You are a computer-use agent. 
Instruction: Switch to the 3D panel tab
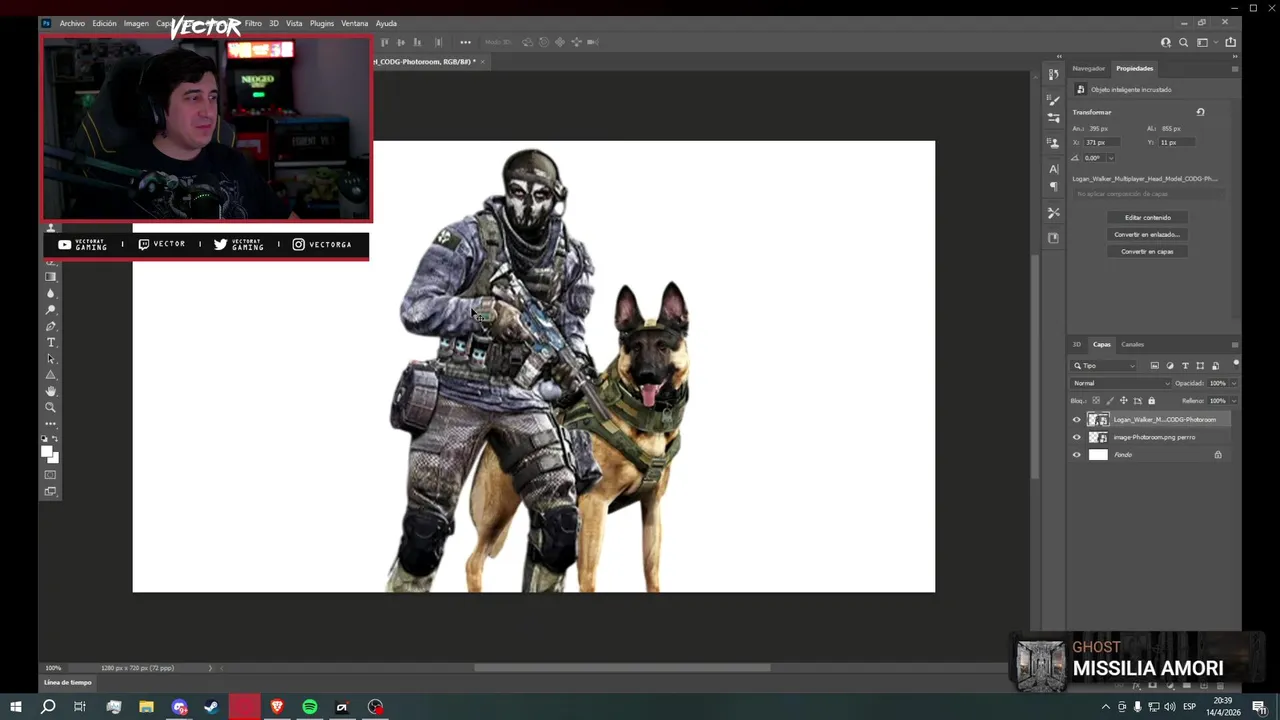(1077, 344)
